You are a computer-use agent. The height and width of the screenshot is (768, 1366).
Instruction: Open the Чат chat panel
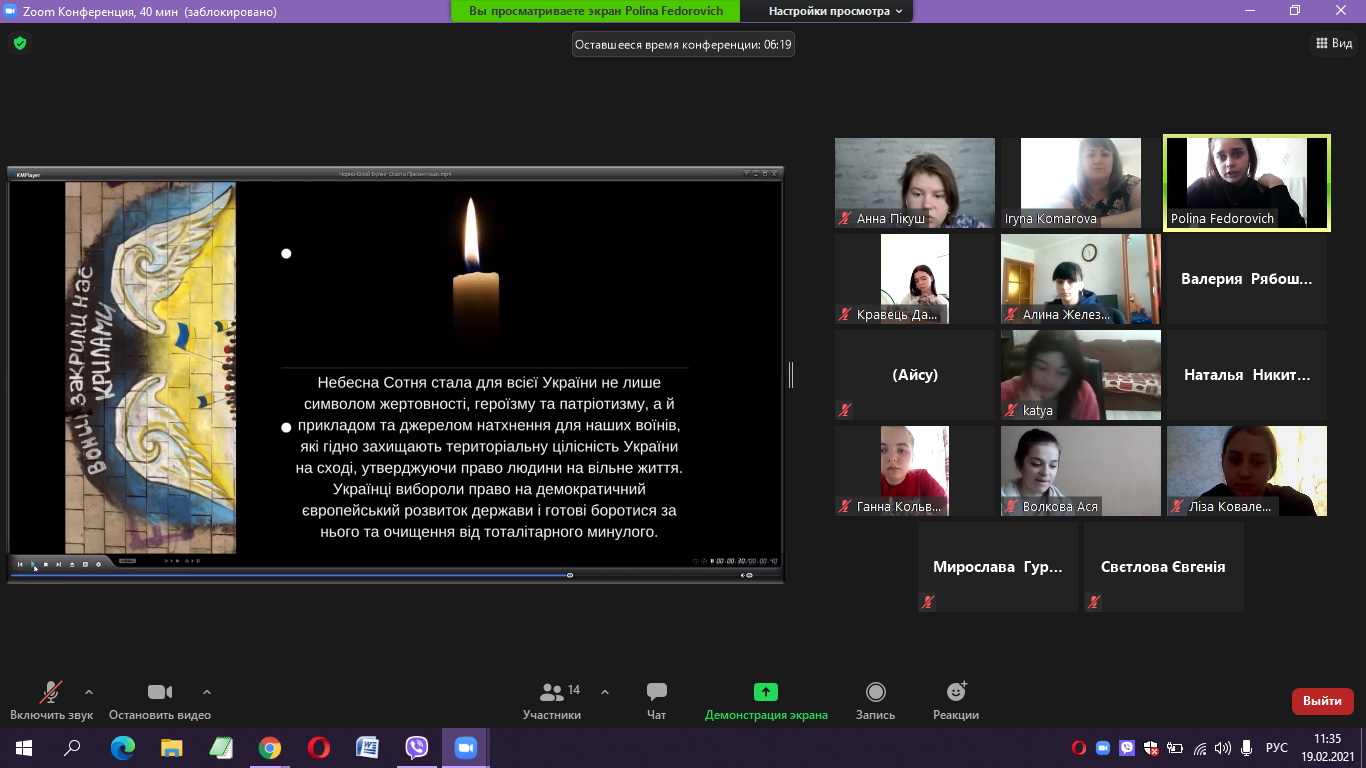click(657, 701)
